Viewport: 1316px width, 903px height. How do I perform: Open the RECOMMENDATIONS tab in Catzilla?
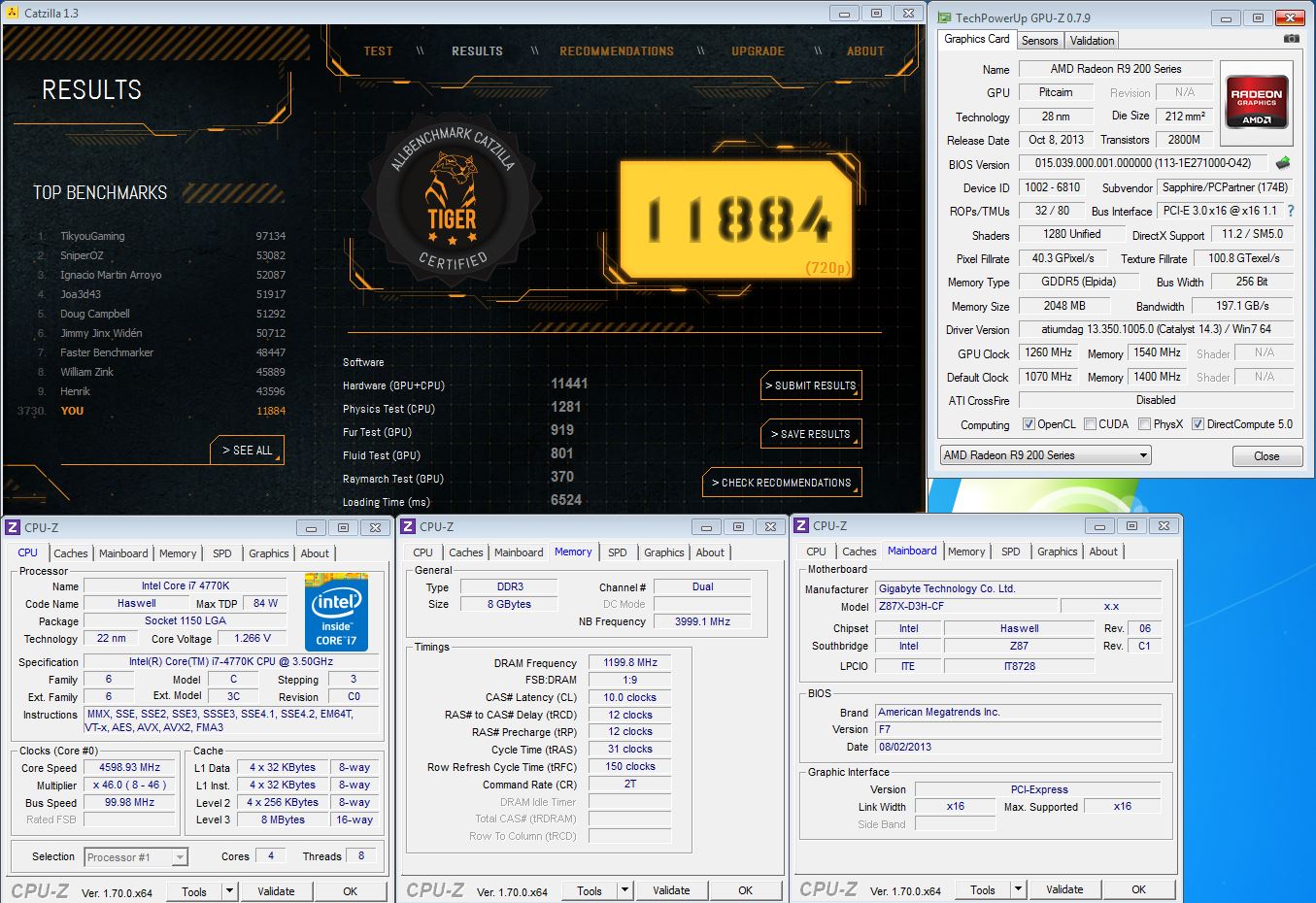617,51
